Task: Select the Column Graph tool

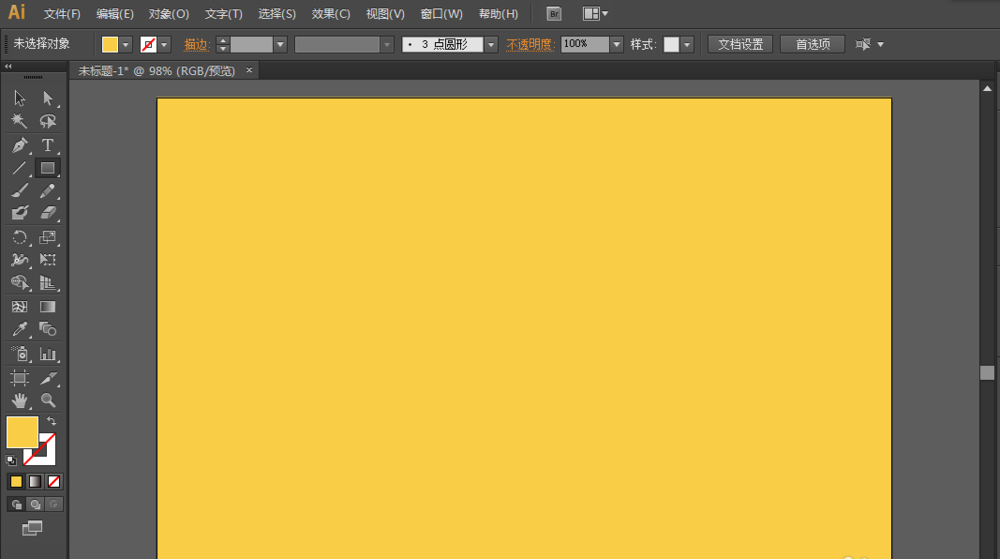Action: 47,354
